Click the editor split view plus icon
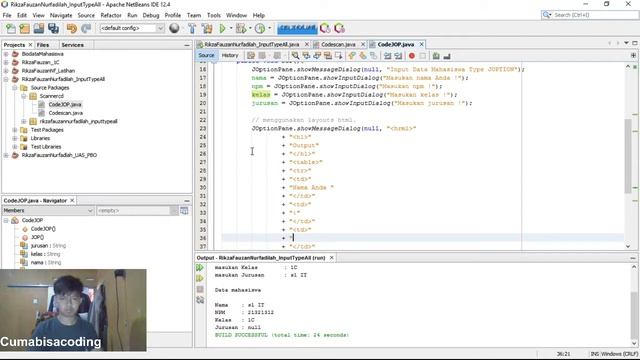The height and width of the screenshot is (360, 640). 633,56
